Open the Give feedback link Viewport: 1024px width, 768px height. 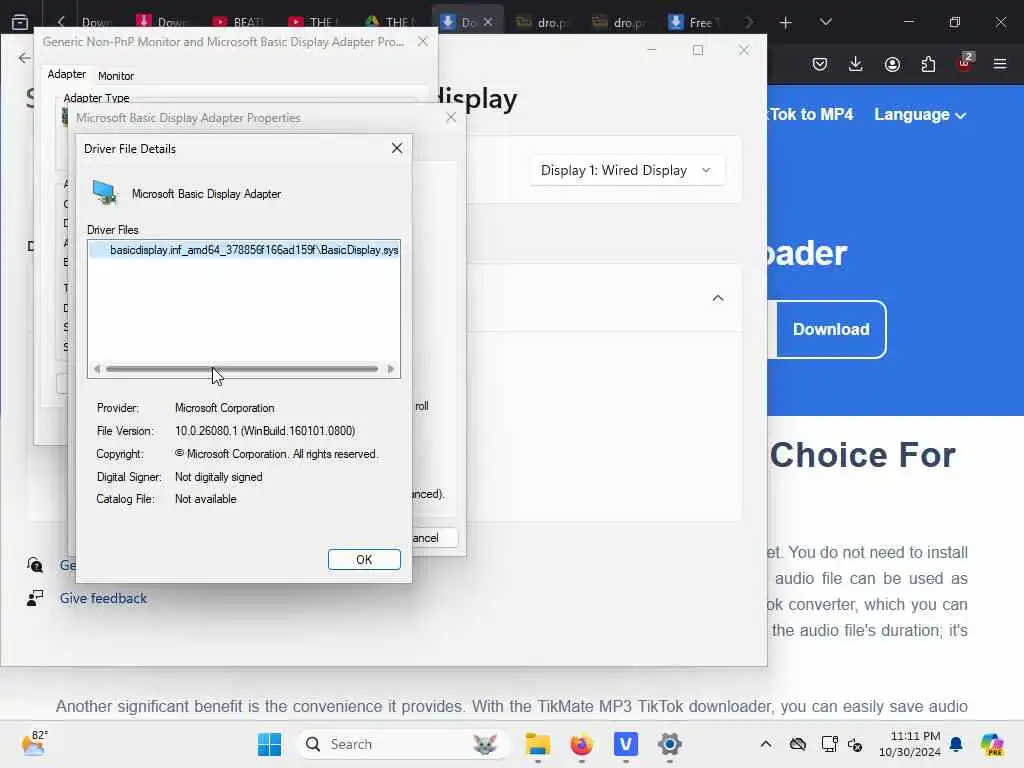point(103,598)
